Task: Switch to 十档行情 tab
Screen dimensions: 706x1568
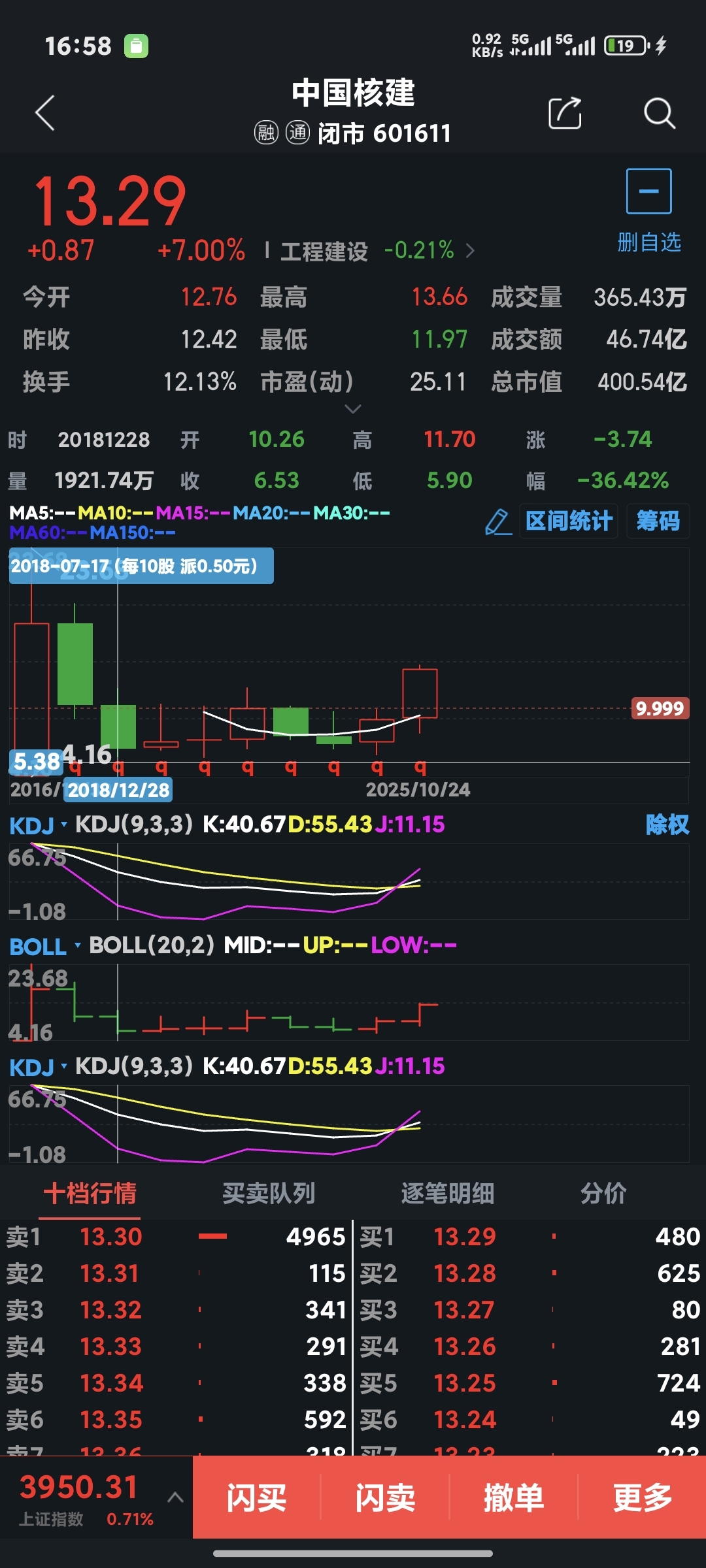Action: tap(90, 1194)
